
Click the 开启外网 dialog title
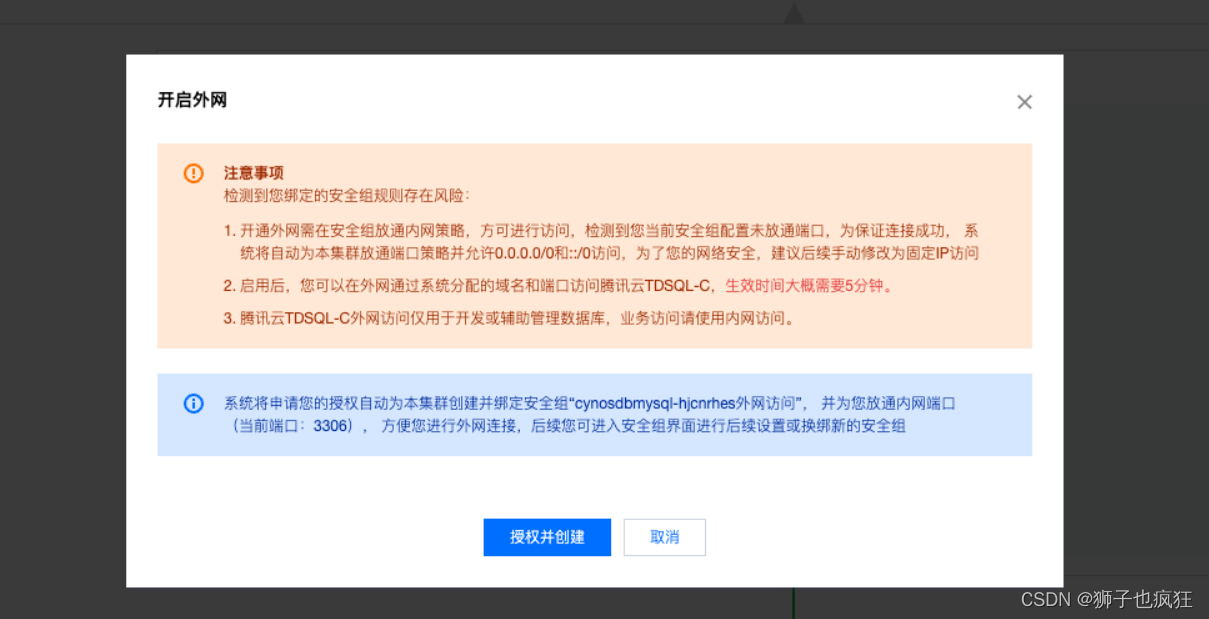(192, 100)
